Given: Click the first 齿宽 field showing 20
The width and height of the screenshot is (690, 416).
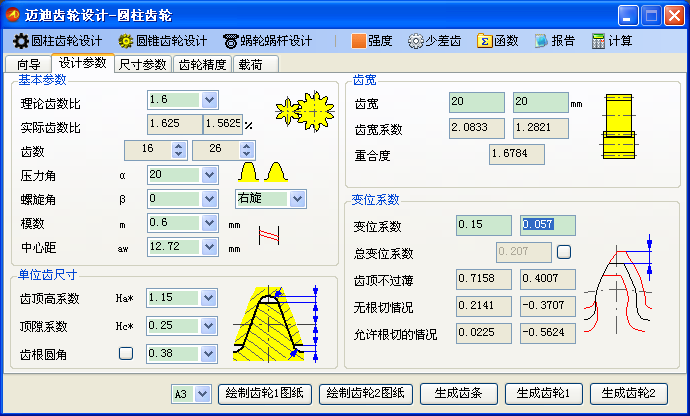Looking at the screenshot, I should click(x=477, y=102).
